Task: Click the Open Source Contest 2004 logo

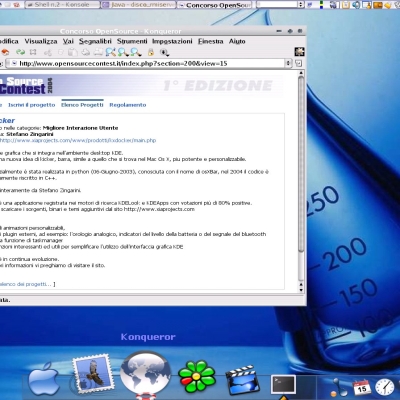Action: click(x=26, y=86)
